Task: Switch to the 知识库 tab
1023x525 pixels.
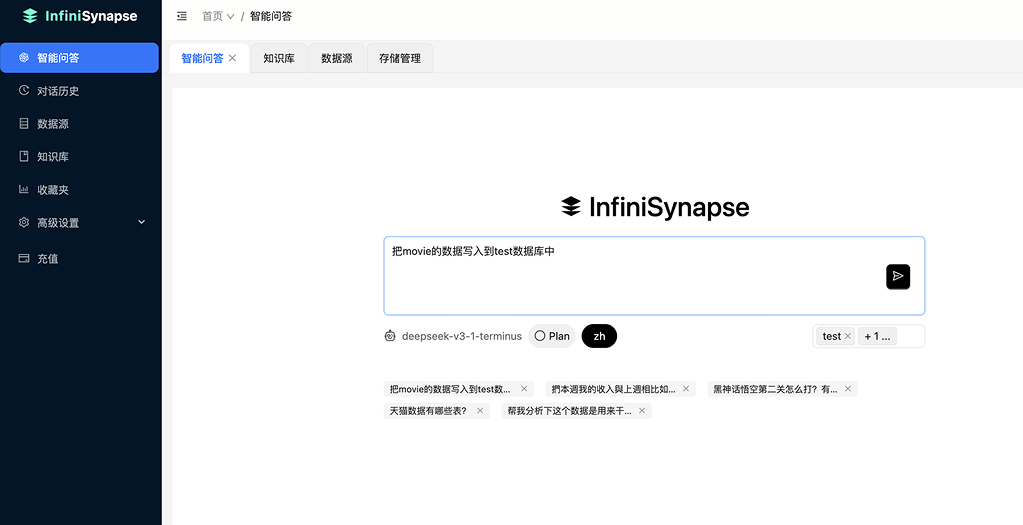Action: pyautogui.click(x=279, y=58)
